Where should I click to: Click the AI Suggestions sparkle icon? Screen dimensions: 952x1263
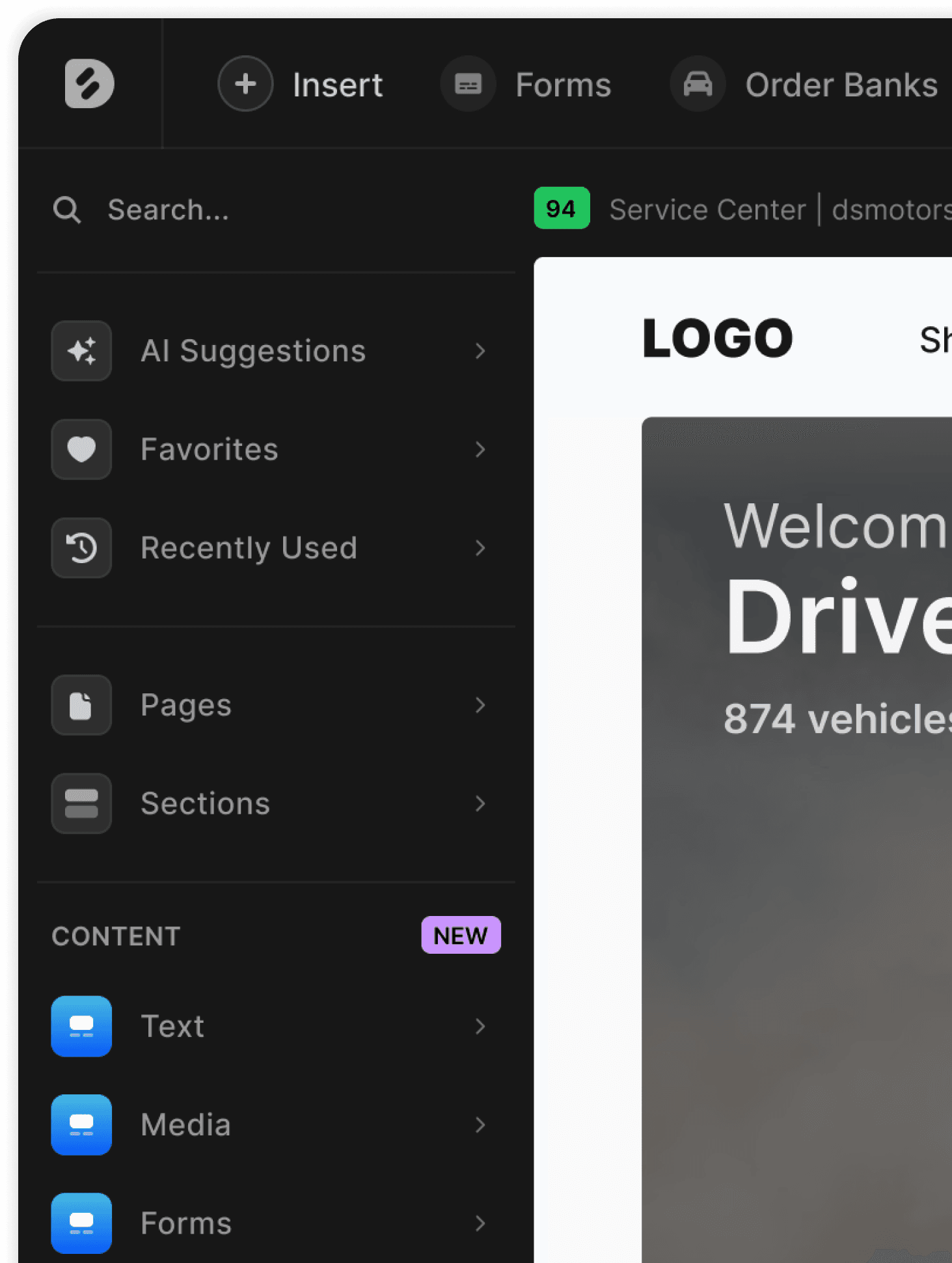coord(81,351)
